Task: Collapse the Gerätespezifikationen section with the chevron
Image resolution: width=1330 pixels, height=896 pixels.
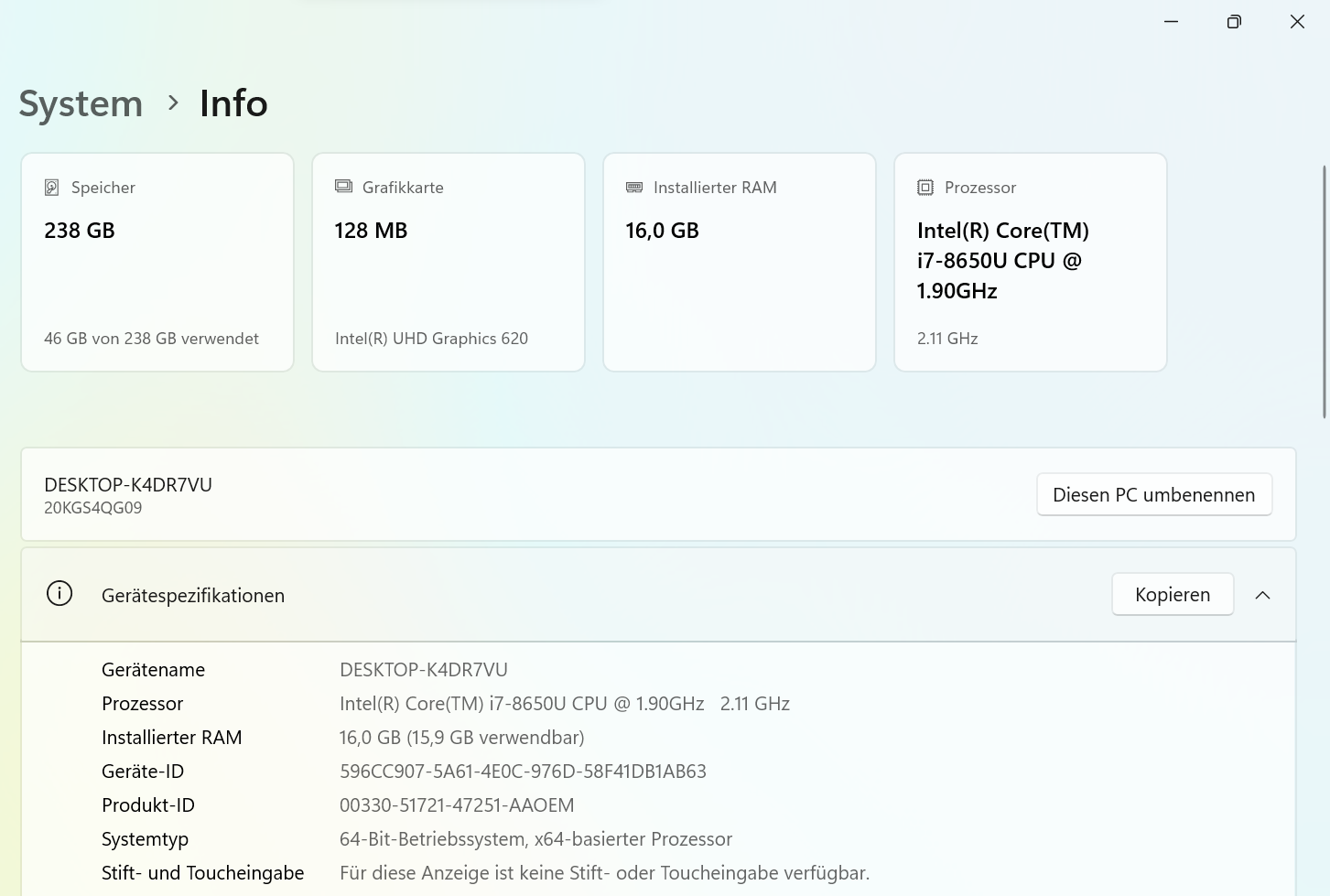Action: 1263,595
